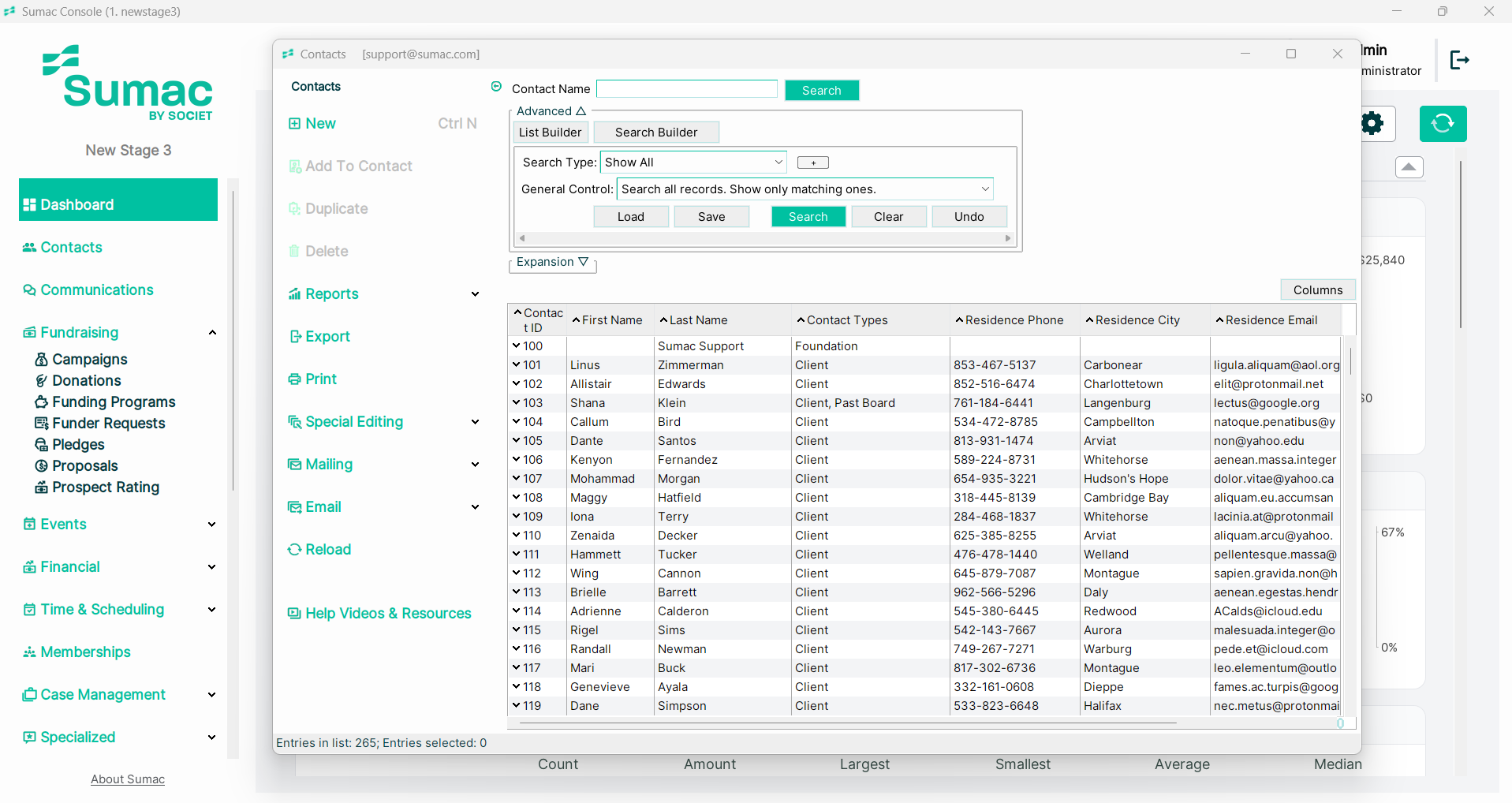Click the Events calendar icon
This screenshot has width=1512, height=803.
pos(29,525)
